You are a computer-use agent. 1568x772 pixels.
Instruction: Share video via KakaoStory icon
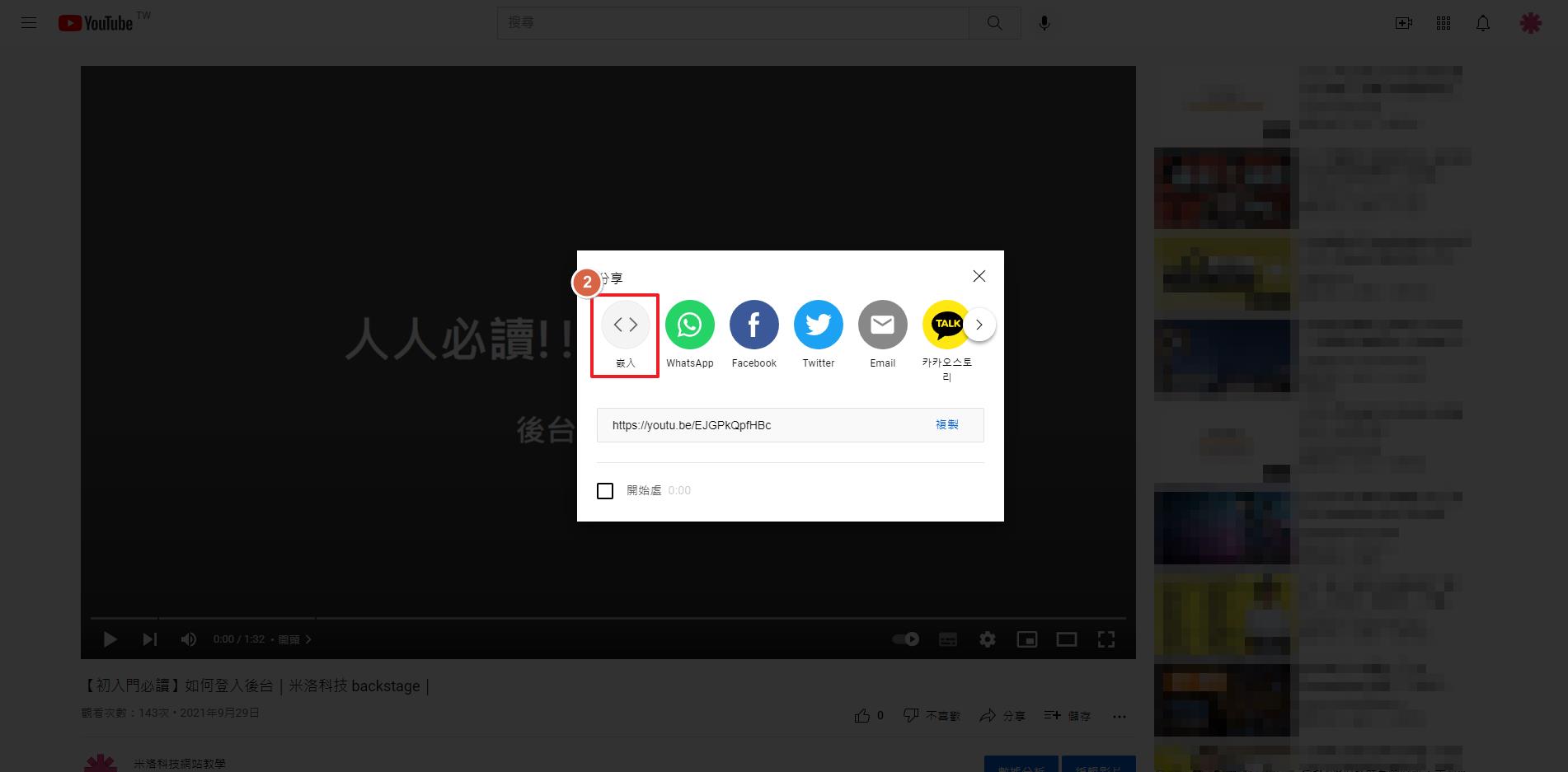tap(946, 325)
